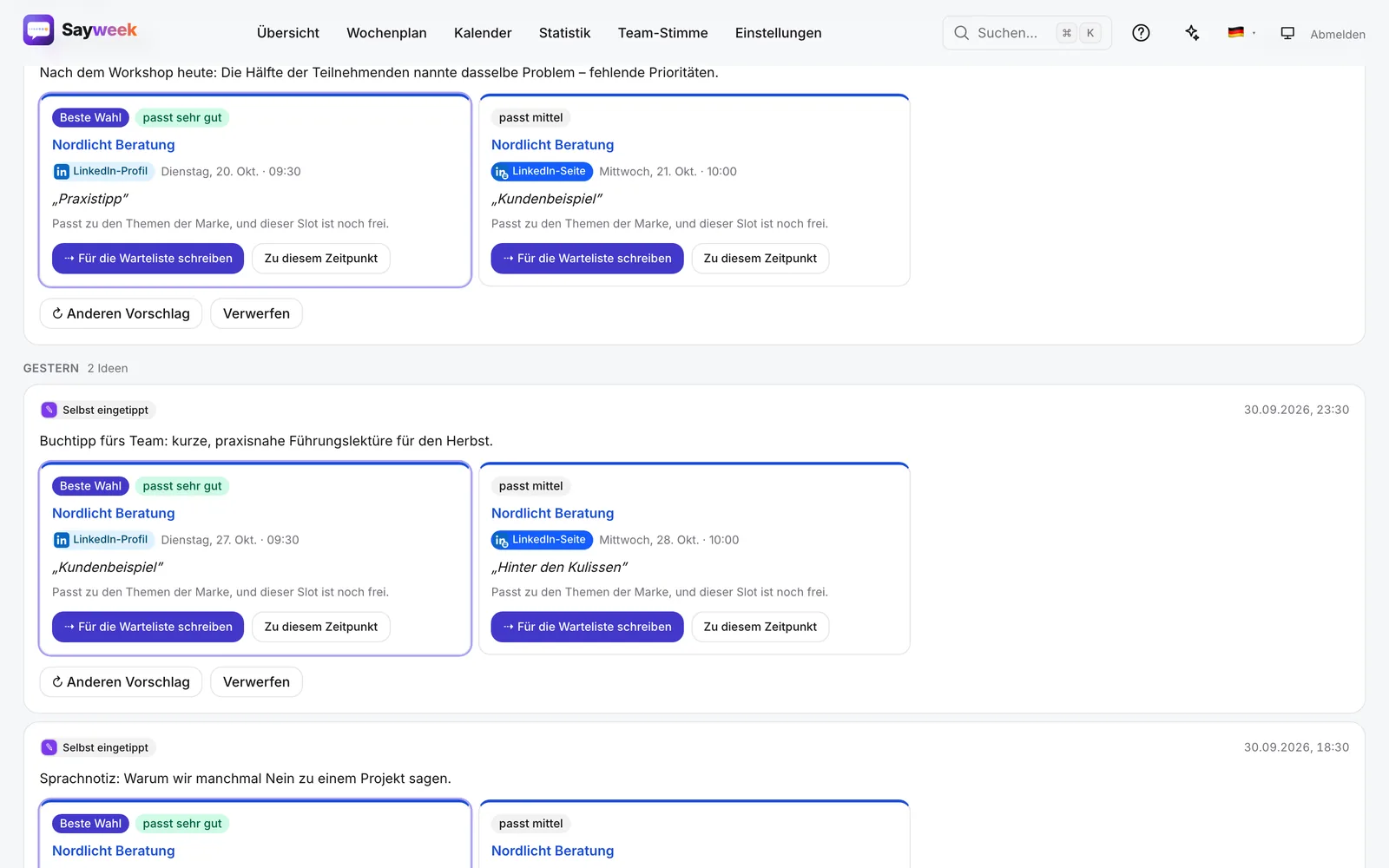The height and width of the screenshot is (868, 1389).
Task: Click Zu diesem Zeitpunkt for Mittwoch, 28. Okt.
Action: [760, 627]
